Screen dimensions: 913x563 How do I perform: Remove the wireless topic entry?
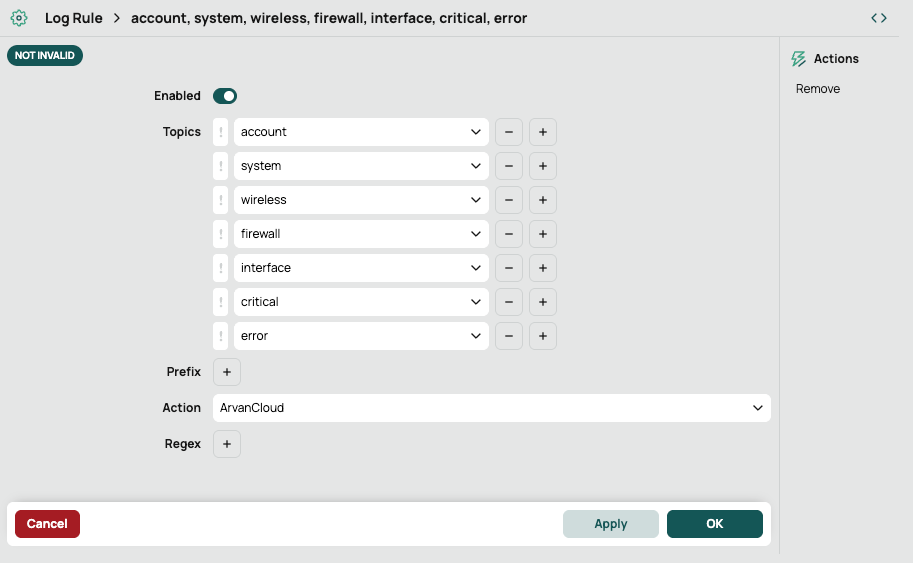click(509, 200)
